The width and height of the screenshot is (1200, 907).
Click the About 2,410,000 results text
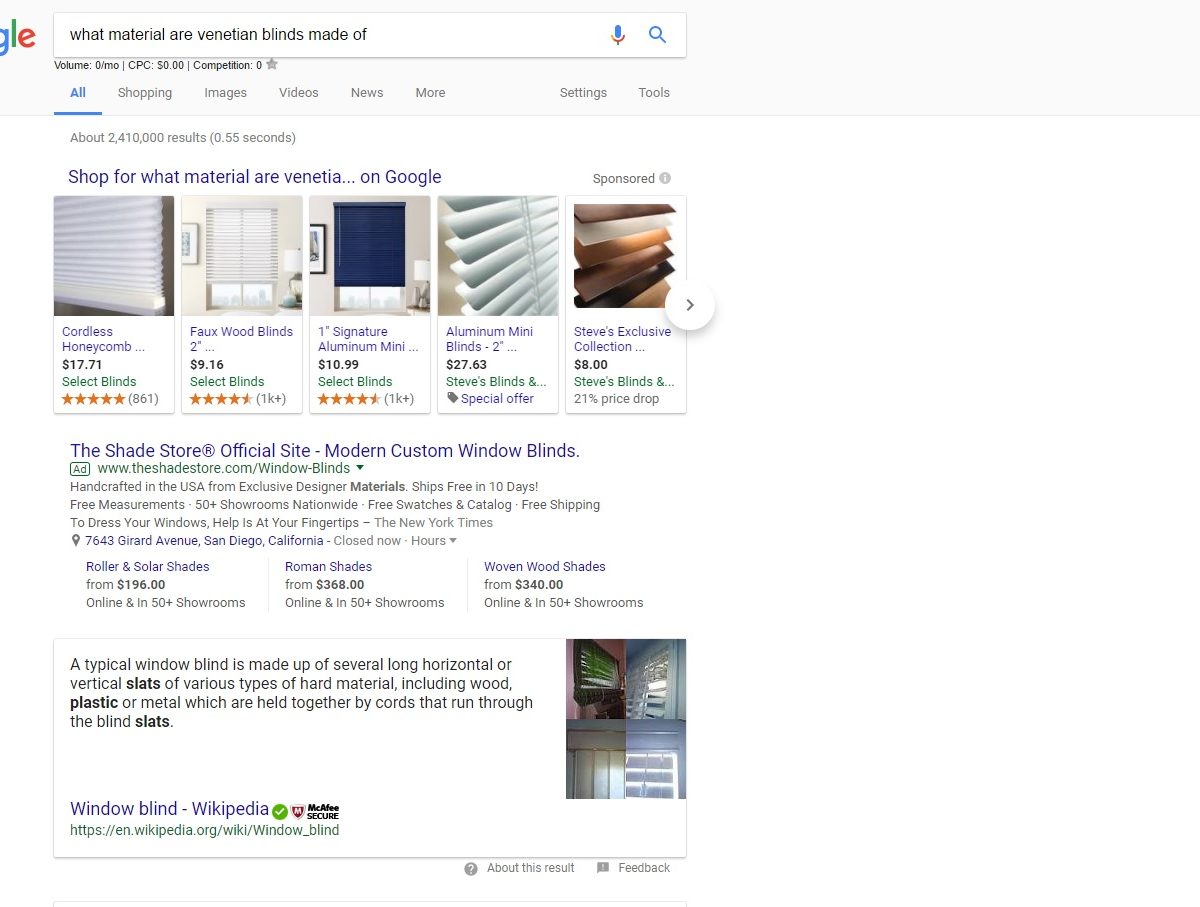tap(183, 138)
